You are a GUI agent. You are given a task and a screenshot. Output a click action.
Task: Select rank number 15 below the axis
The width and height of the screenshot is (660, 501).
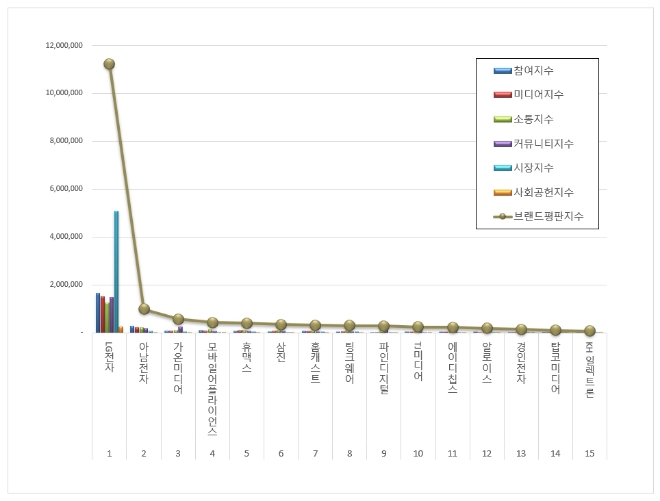click(x=590, y=453)
